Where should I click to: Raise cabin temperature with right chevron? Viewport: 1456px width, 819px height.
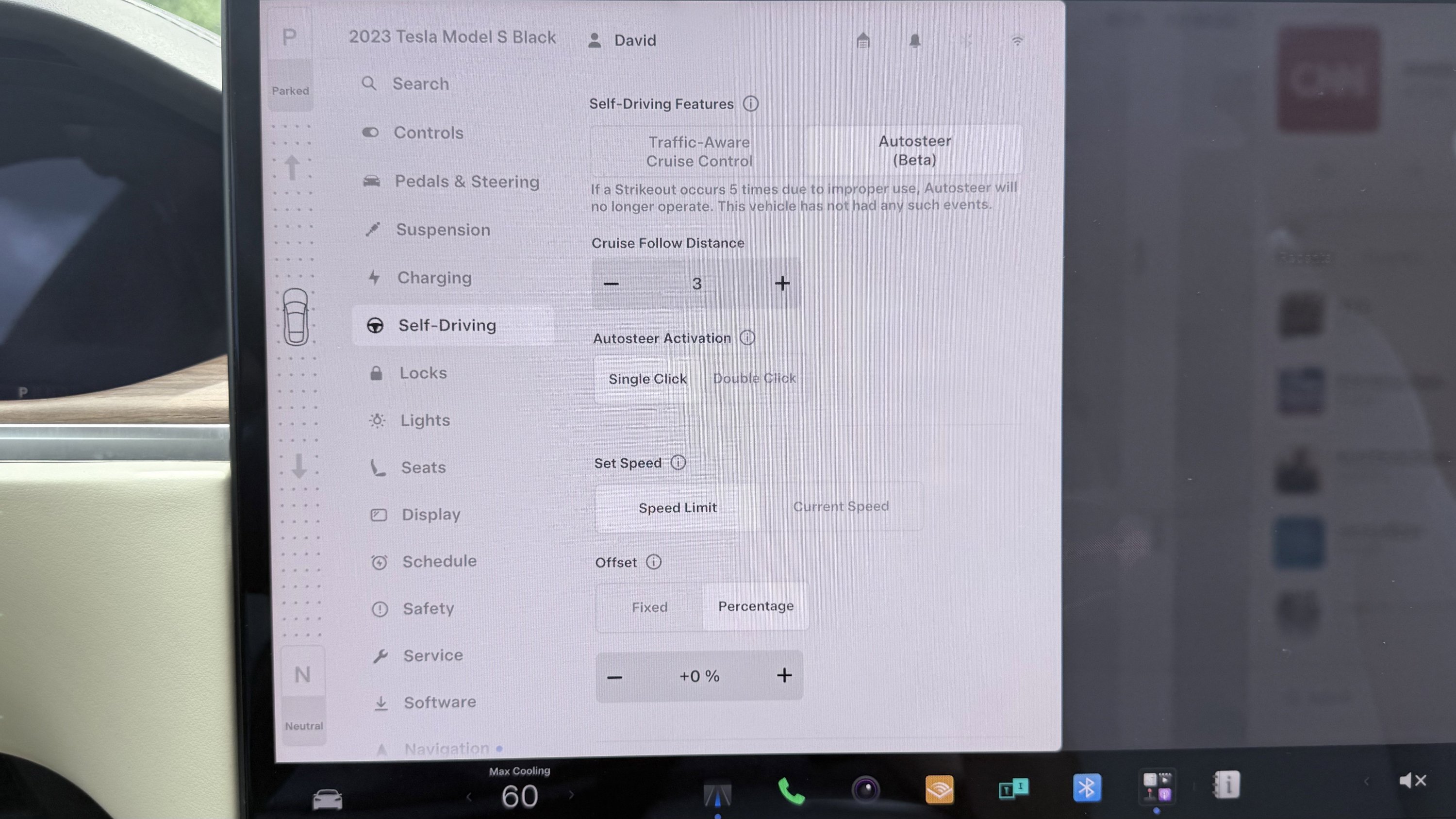(x=571, y=795)
